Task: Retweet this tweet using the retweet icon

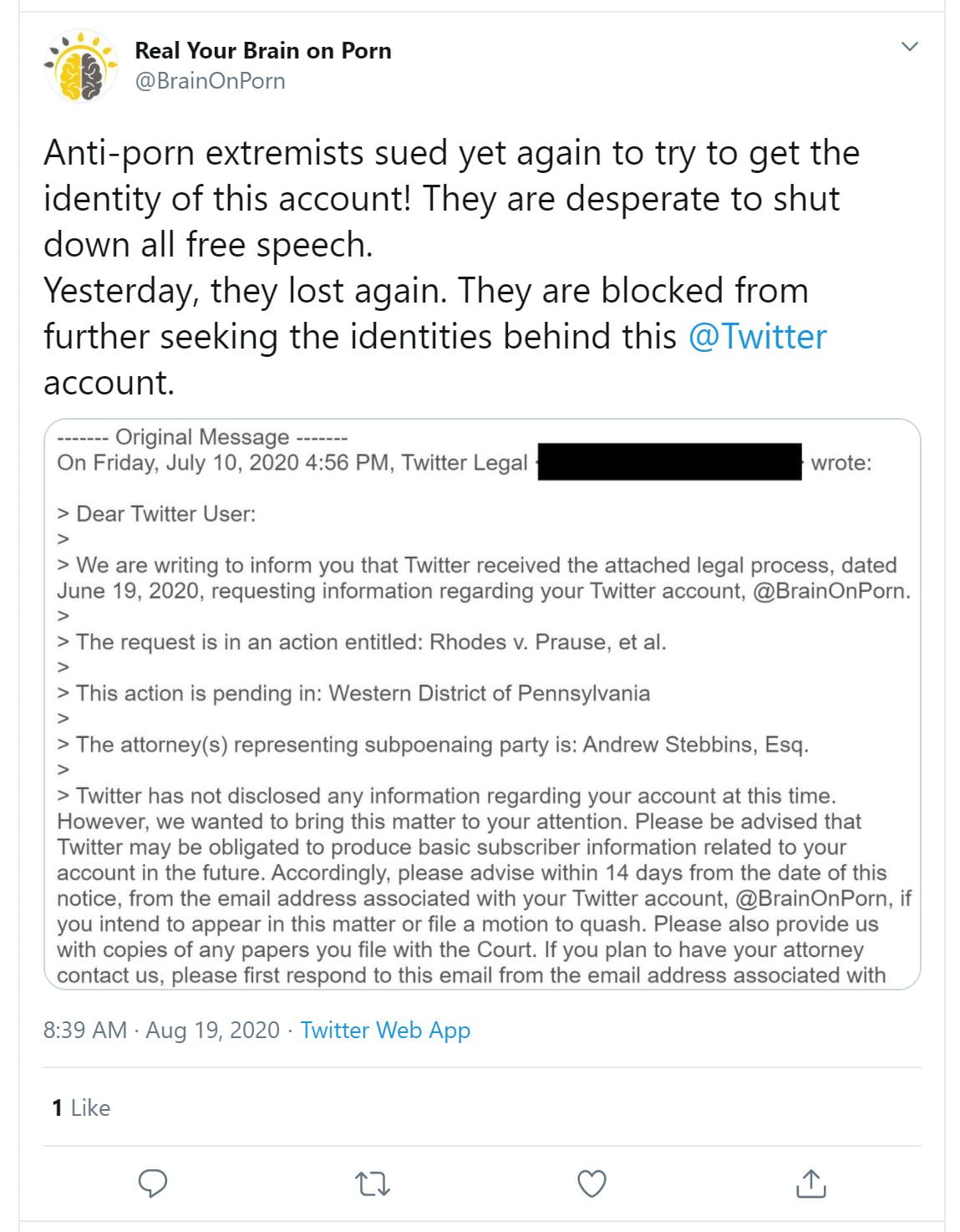Action: click(373, 1184)
